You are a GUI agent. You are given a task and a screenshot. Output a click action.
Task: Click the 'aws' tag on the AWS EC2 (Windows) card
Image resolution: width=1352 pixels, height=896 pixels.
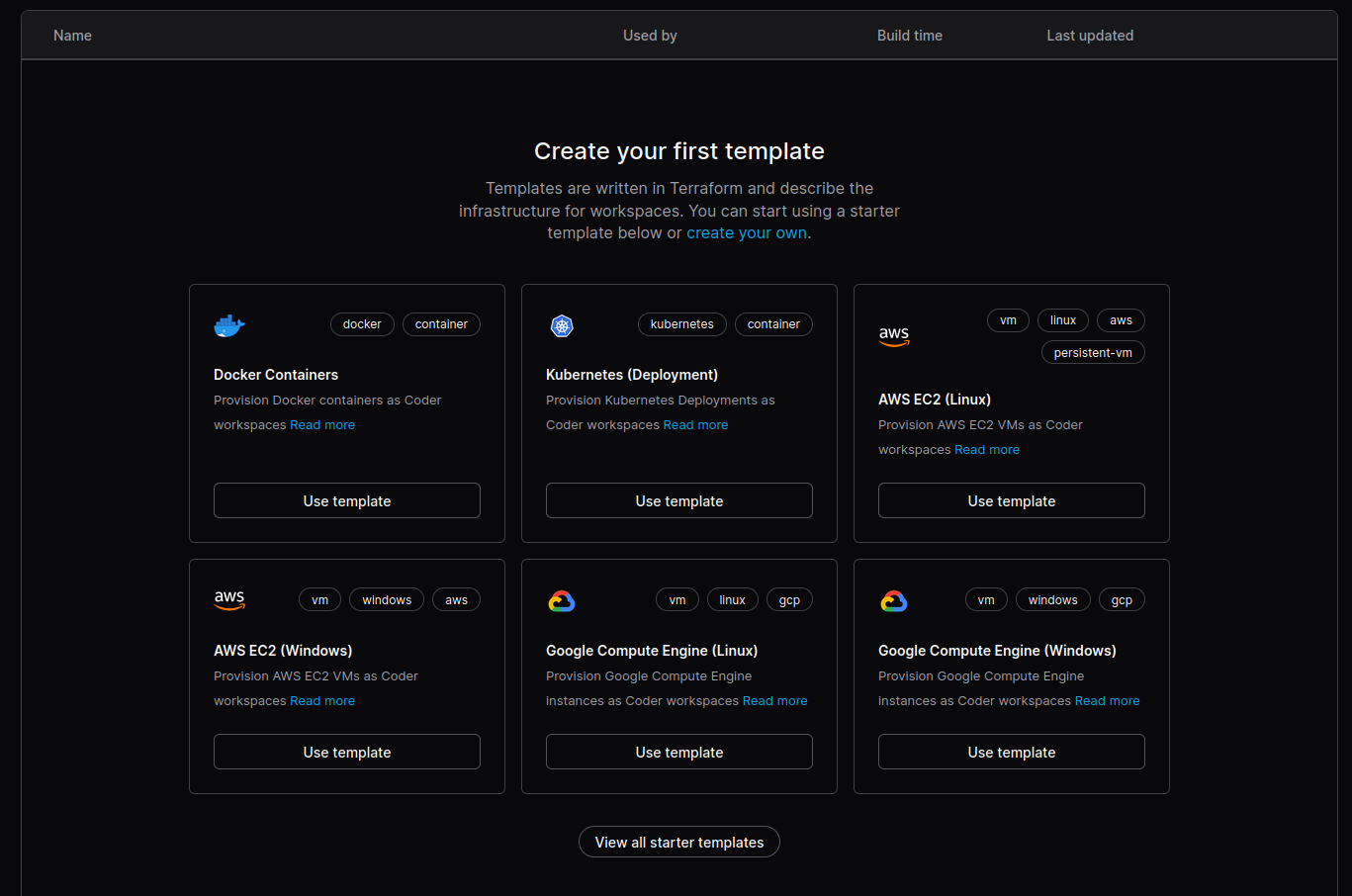coord(456,599)
